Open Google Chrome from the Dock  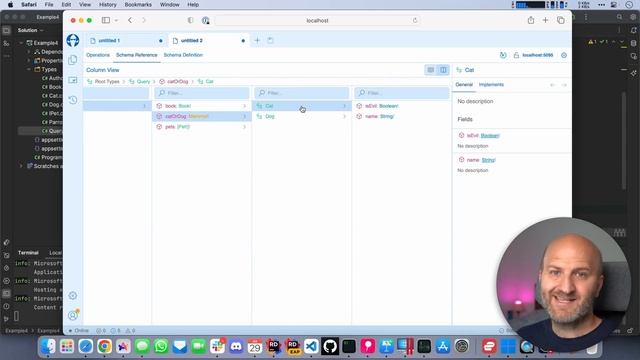pyautogui.click(x=104, y=346)
